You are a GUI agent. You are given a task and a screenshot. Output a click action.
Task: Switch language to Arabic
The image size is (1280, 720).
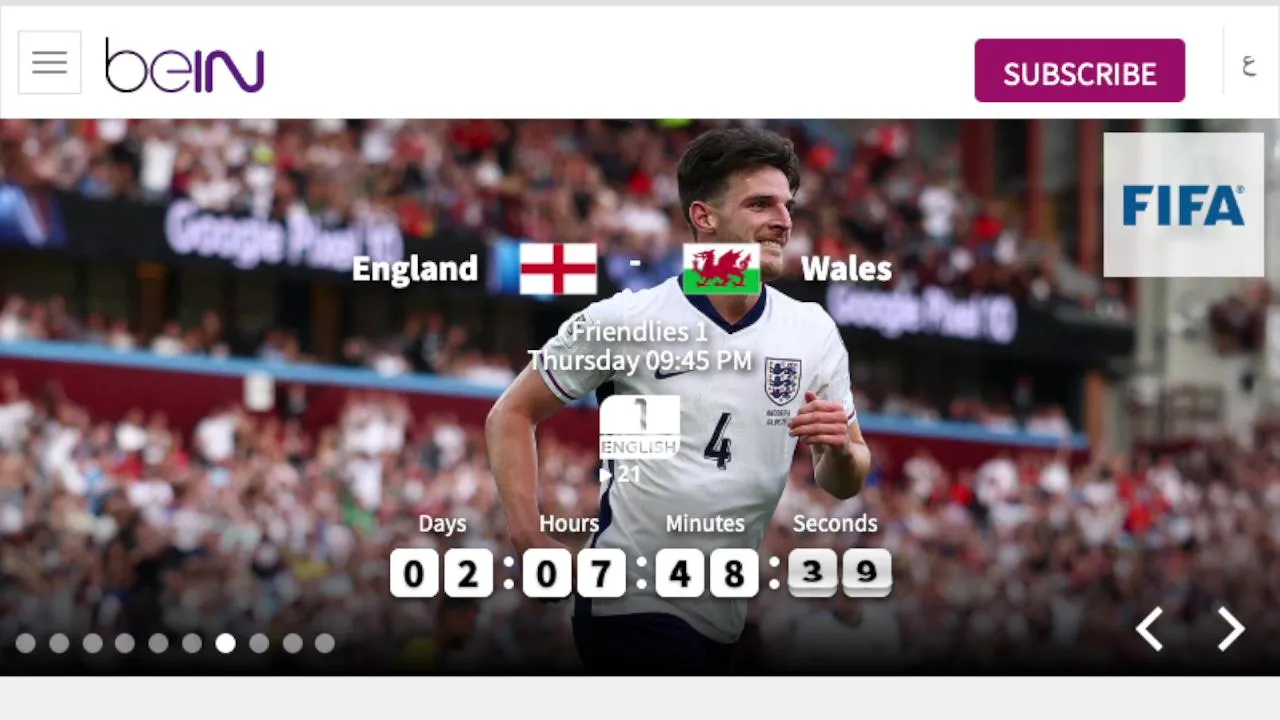1248,66
